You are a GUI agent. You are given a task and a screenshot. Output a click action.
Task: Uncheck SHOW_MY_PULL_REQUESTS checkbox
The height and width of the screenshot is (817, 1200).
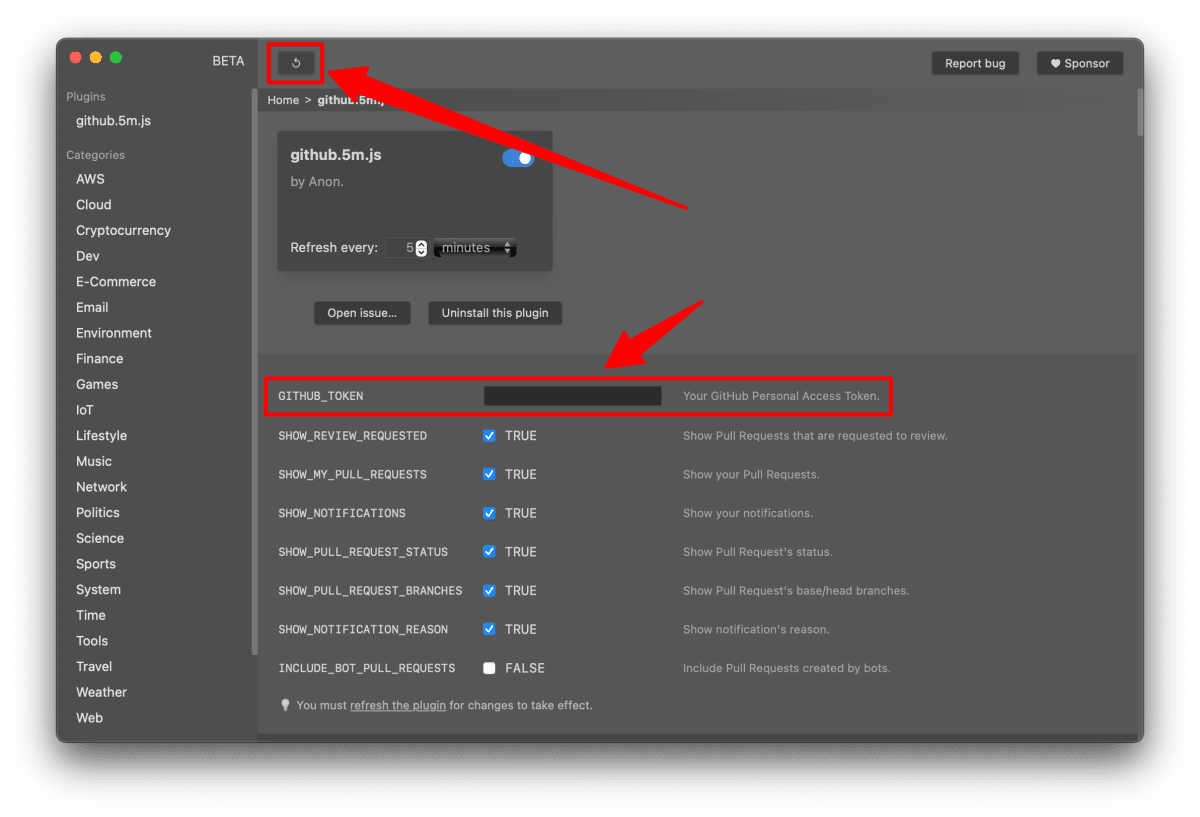pos(489,474)
